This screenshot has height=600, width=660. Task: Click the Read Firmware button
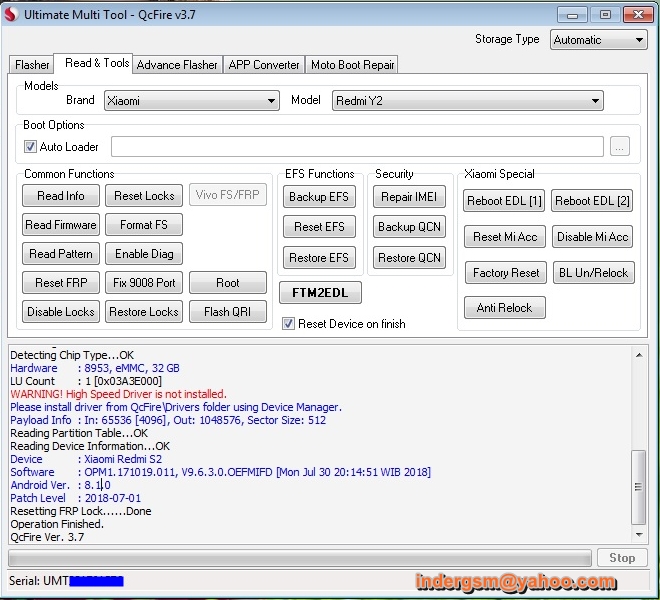coord(61,225)
